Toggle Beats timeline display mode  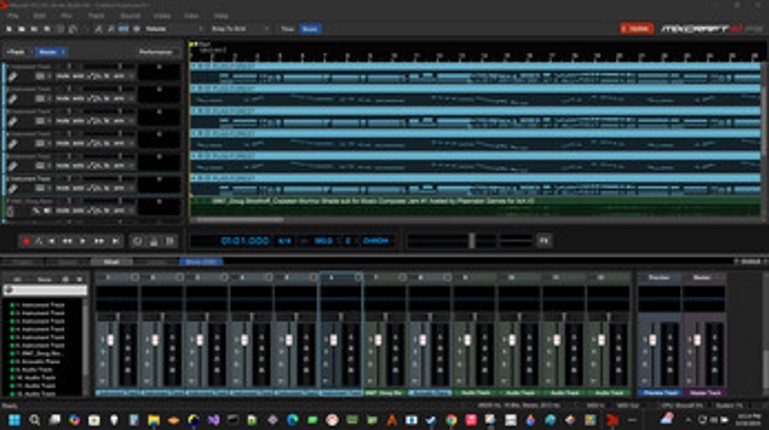click(x=311, y=30)
